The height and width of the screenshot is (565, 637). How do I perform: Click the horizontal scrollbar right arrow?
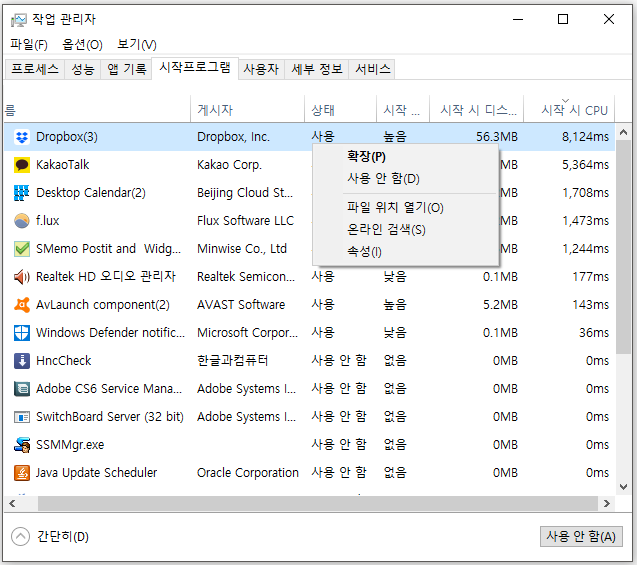[x=607, y=504]
